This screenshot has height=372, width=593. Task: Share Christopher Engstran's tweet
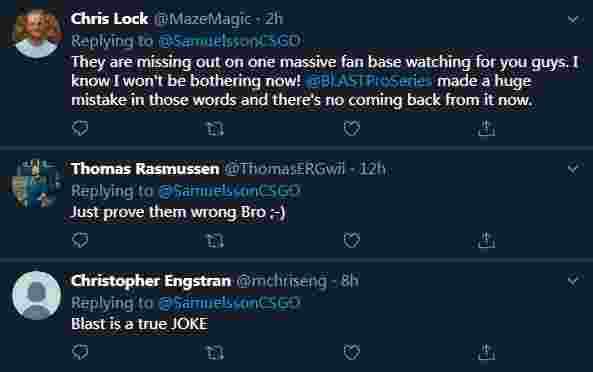[486, 352]
